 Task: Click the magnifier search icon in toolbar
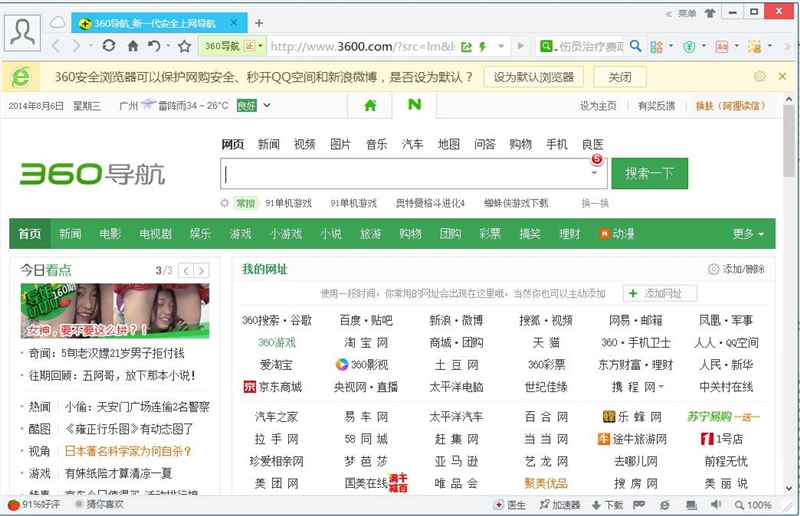635,46
